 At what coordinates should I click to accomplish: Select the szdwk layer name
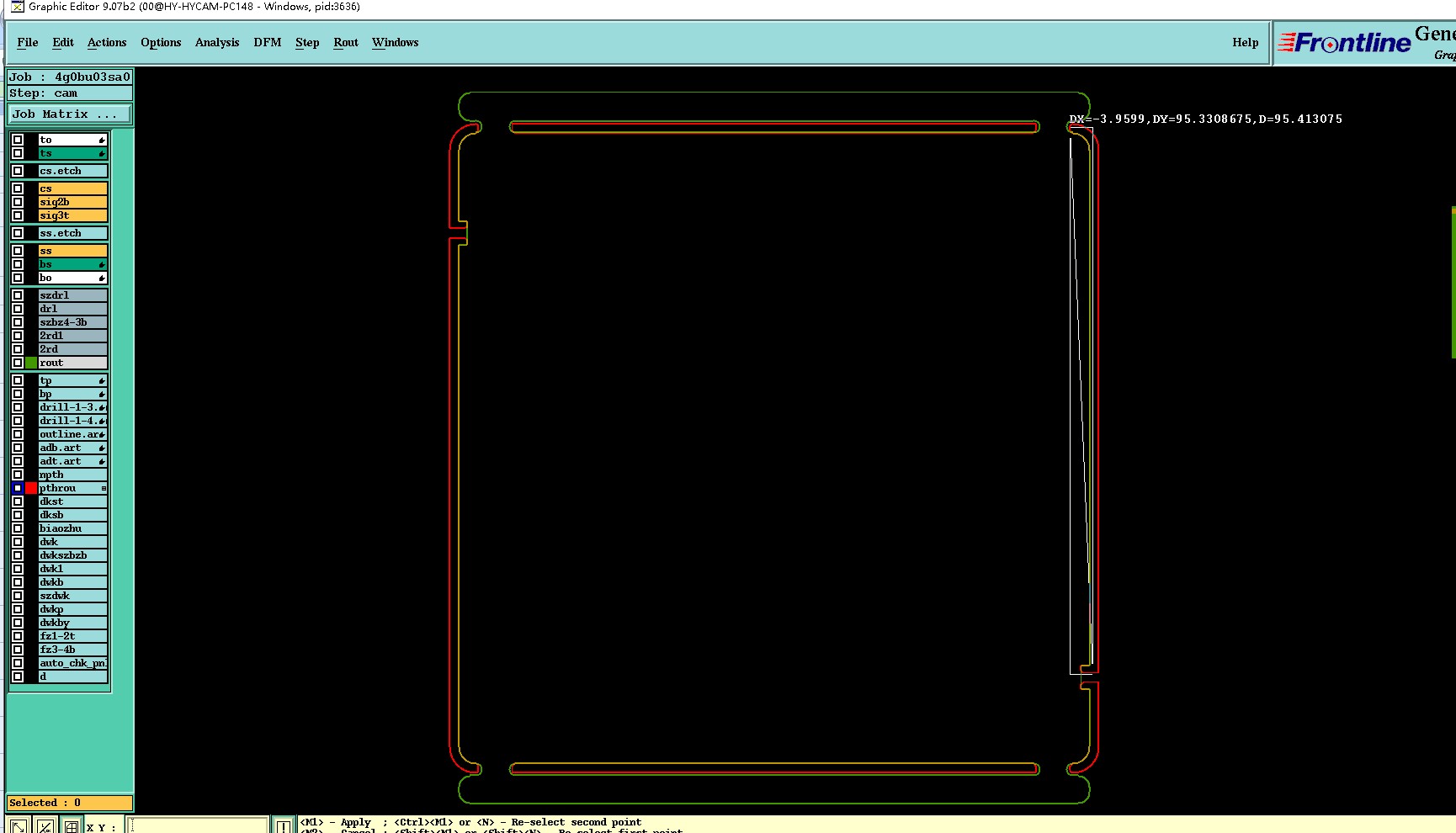pyautogui.click(x=73, y=596)
